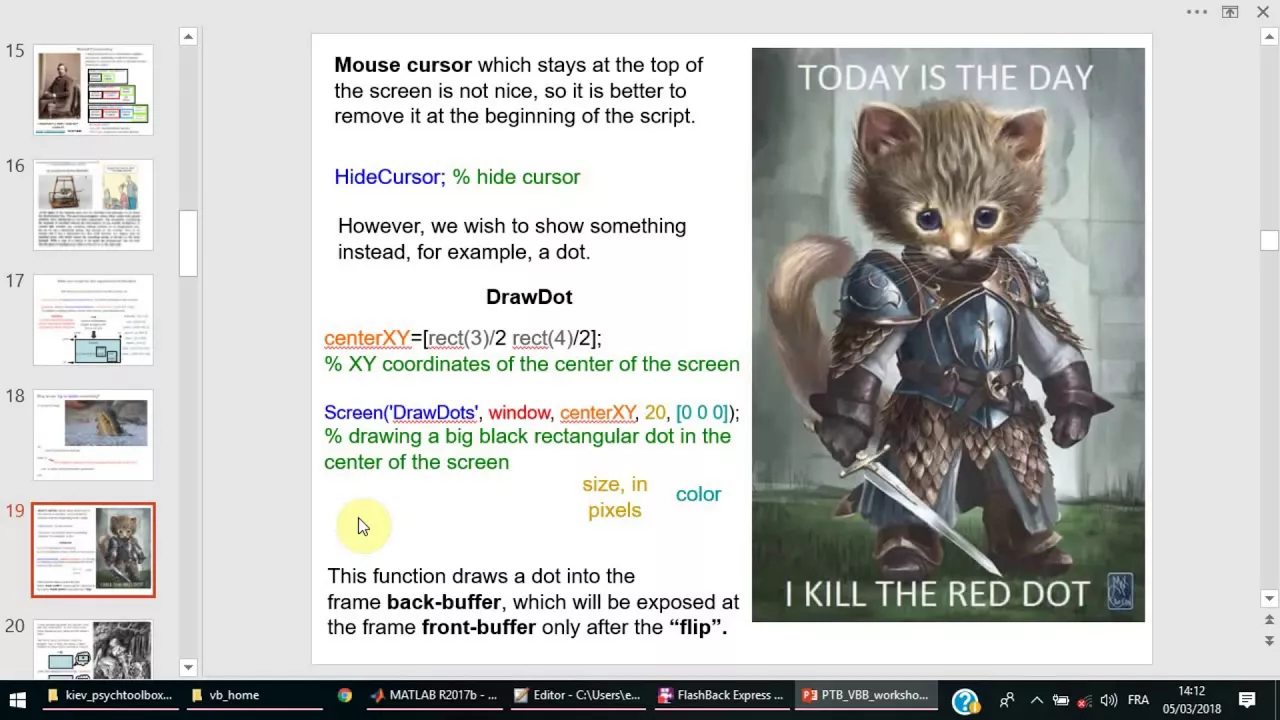Select slide 16 thumbnail

(x=94, y=204)
